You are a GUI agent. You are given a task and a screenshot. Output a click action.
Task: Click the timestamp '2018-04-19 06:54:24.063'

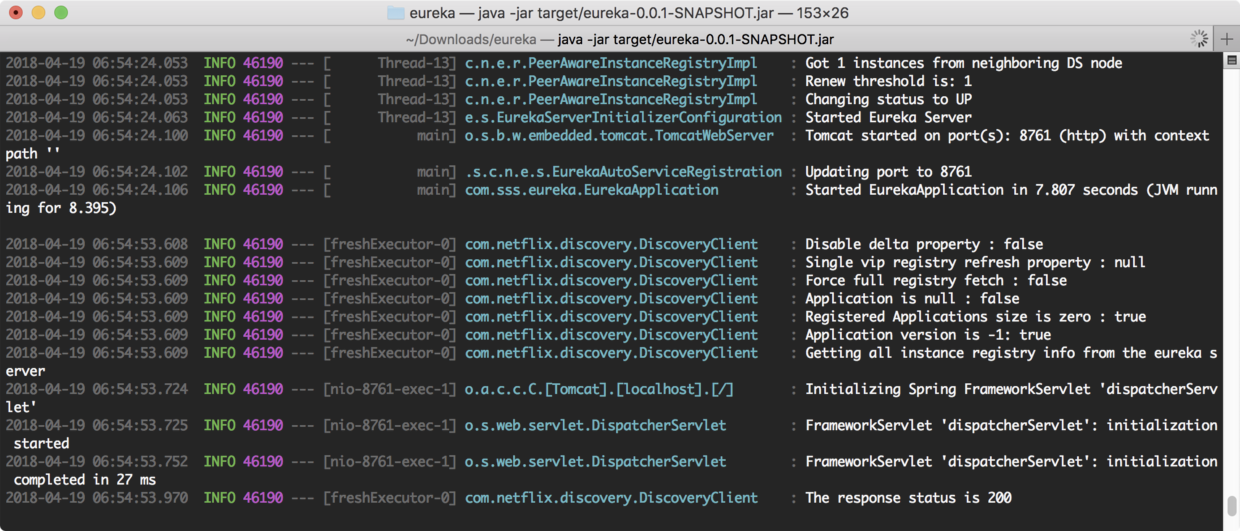tap(96, 117)
